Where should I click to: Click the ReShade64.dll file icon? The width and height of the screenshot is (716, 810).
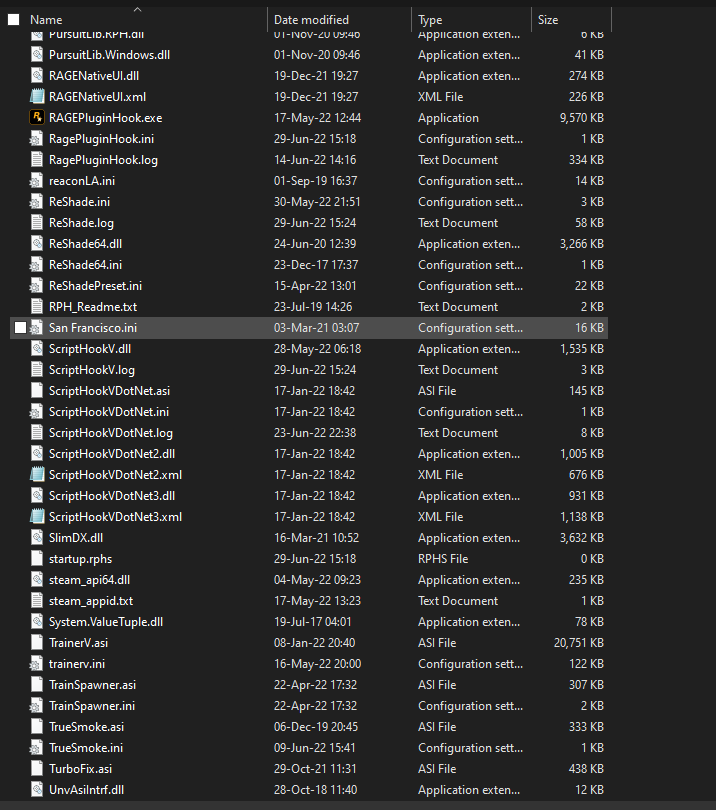tap(37, 244)
